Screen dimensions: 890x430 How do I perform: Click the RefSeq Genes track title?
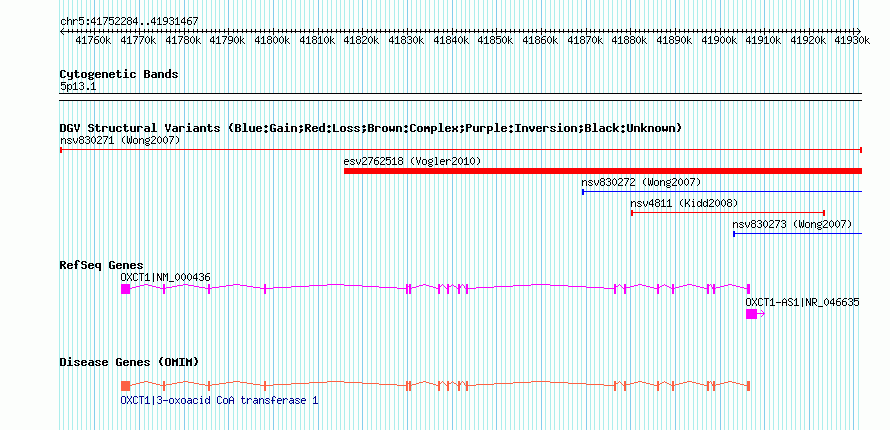click(x=102, y=265)
